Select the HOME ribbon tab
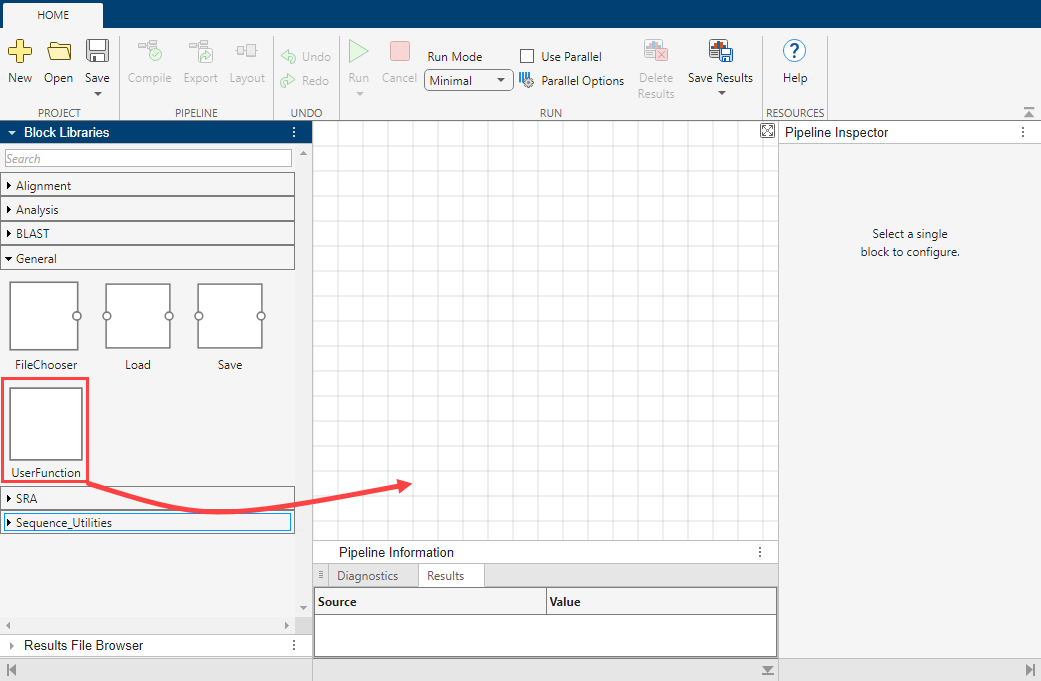 coord(52,15)
